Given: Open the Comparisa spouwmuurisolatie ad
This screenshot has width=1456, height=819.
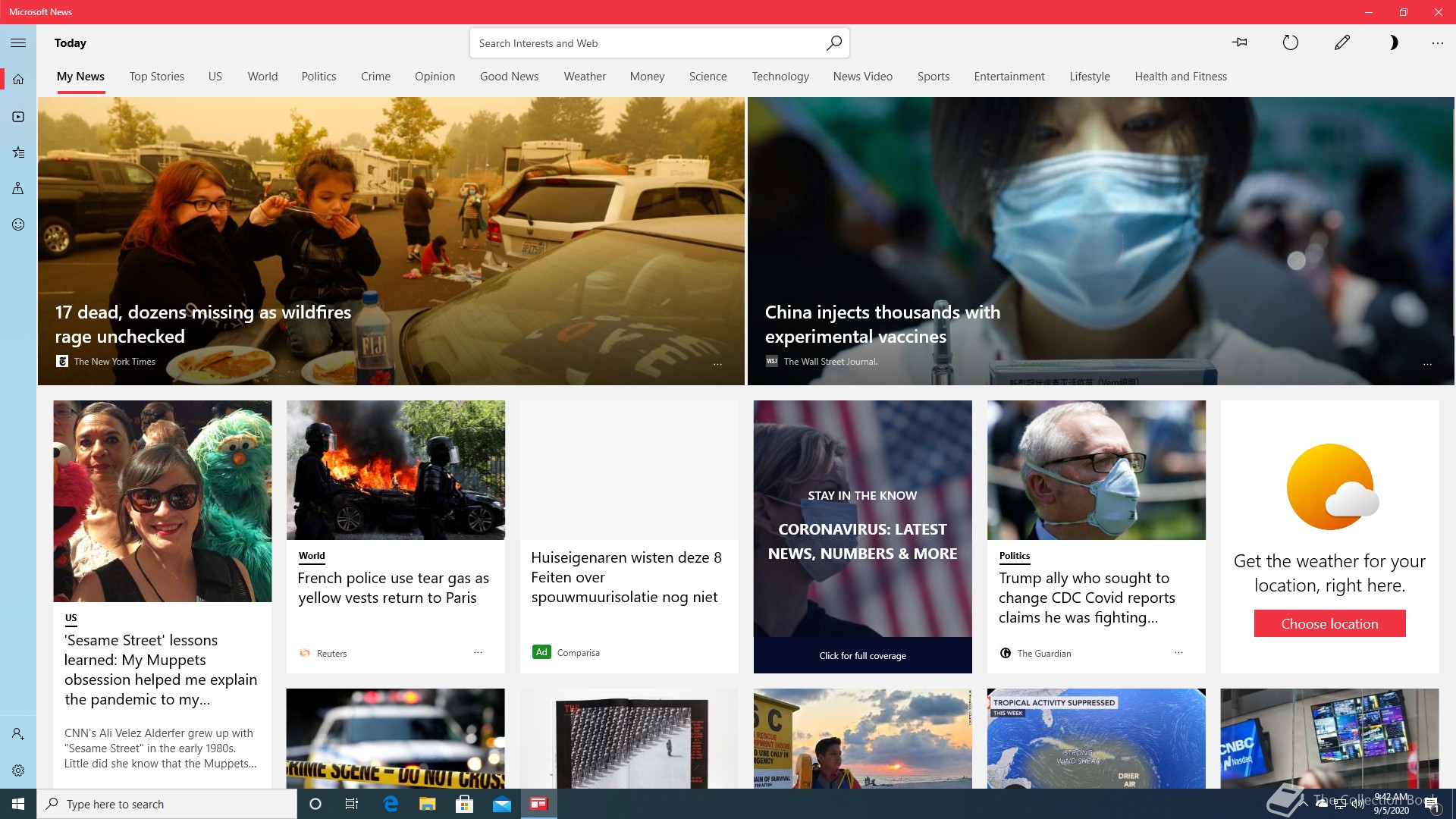Looking at the screenshot, I should [x=626, y=577].
